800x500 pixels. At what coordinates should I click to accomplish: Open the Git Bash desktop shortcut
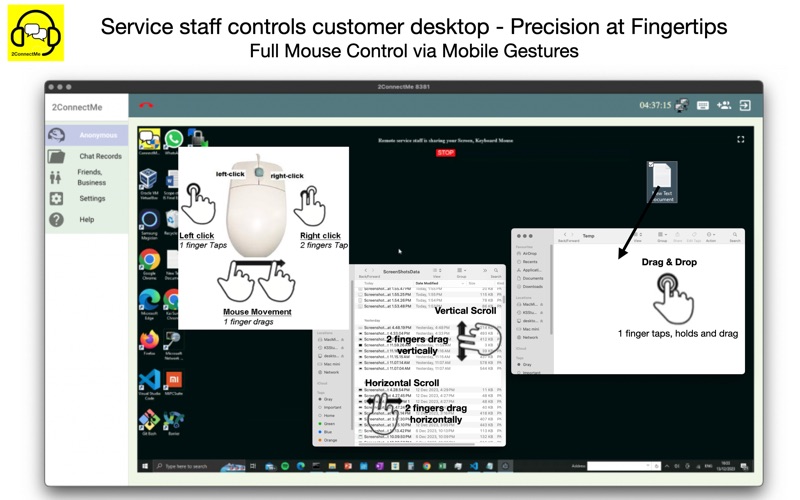point(149,422)
